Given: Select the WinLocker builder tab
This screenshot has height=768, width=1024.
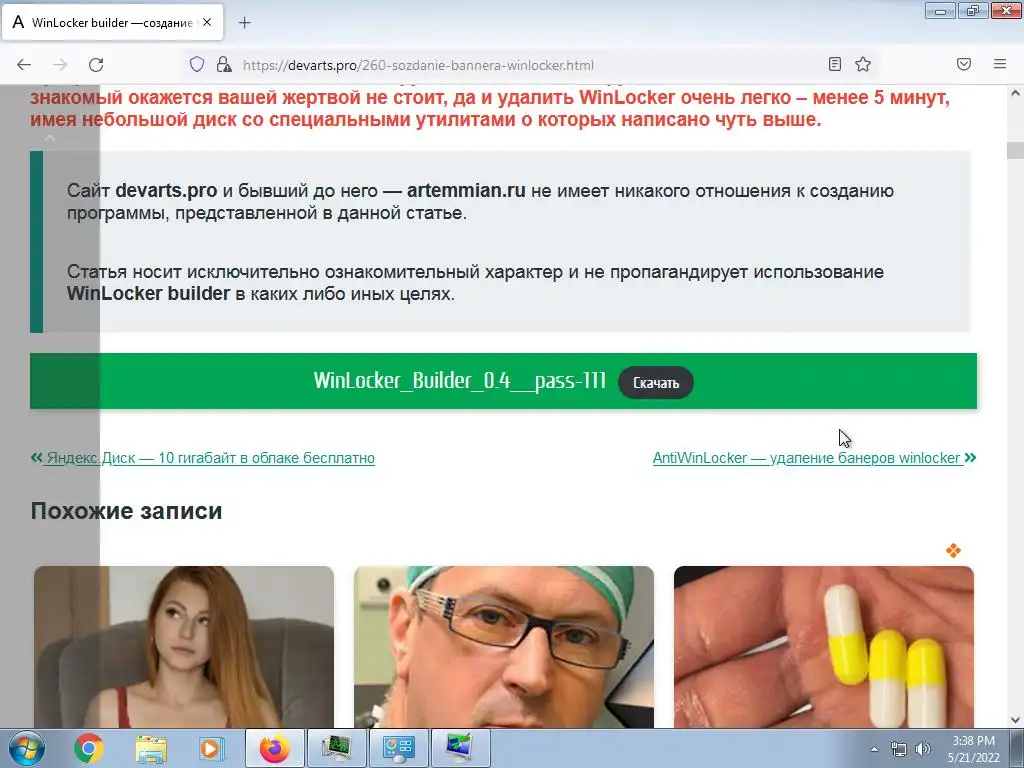Looking at the screenshot, I should [x=113, y=22].
